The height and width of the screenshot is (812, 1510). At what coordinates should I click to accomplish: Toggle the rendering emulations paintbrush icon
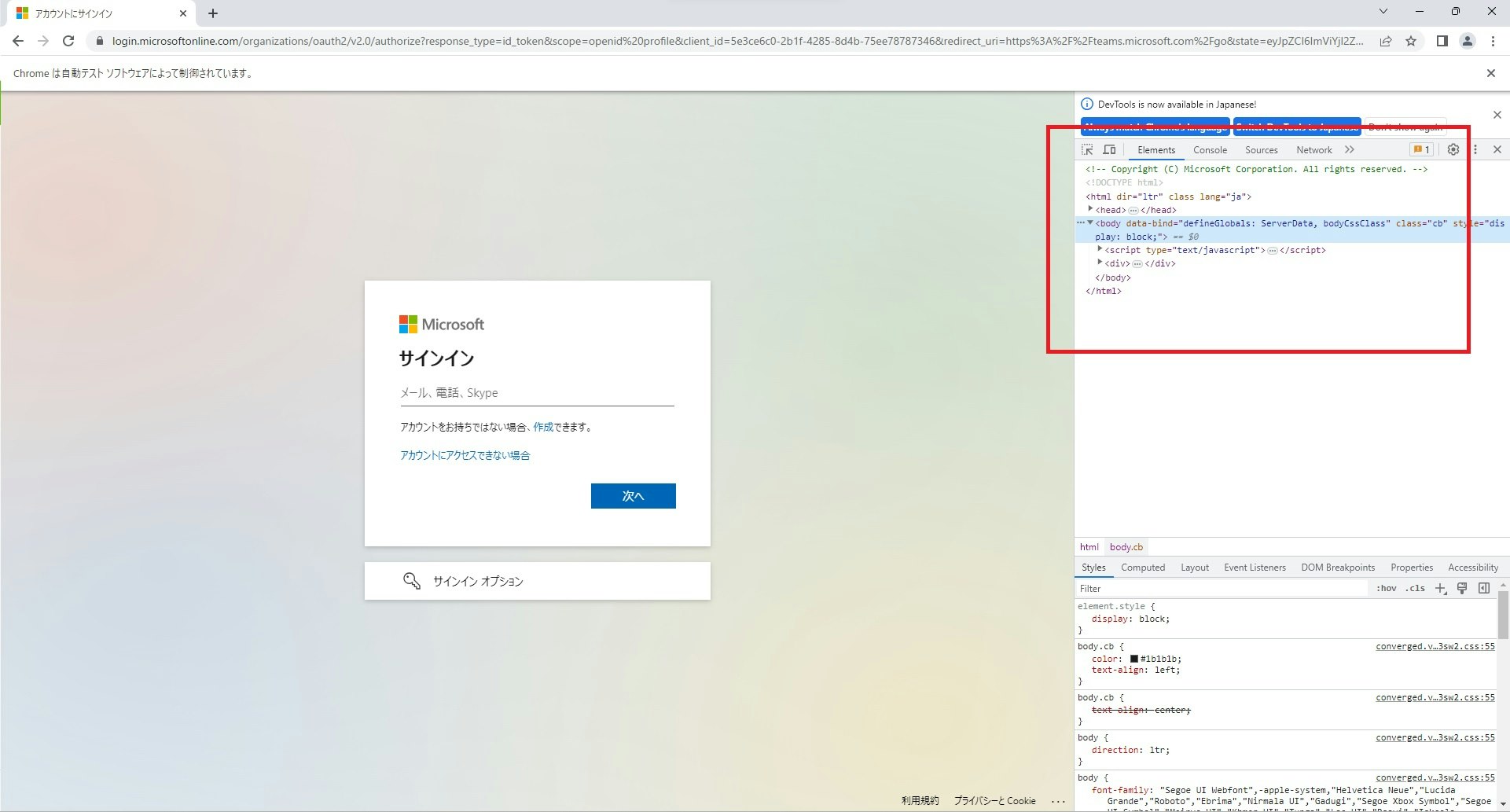click(1462, 588)
